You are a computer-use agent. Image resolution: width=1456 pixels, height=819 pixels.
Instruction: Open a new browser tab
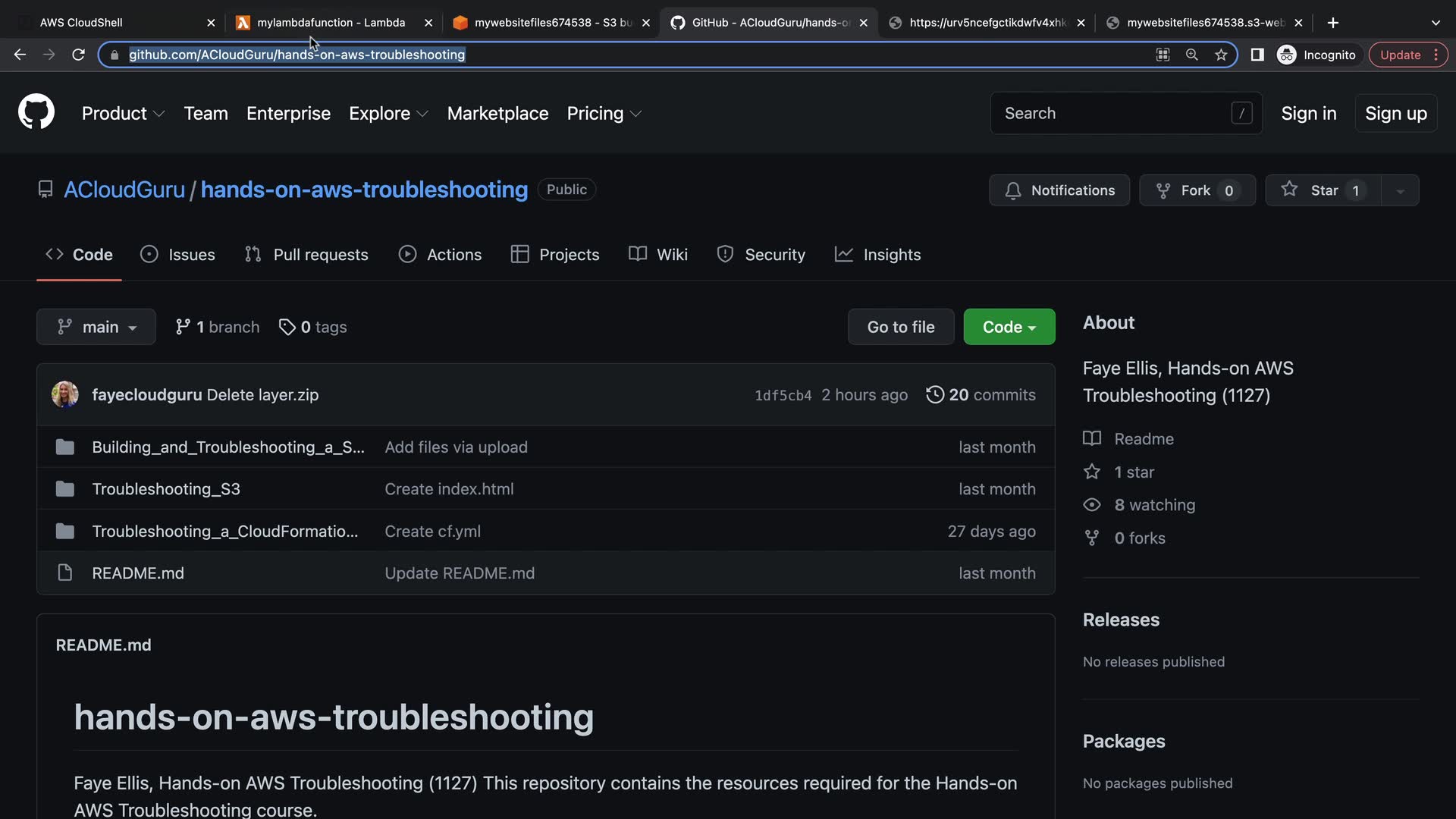(1333, 23)
